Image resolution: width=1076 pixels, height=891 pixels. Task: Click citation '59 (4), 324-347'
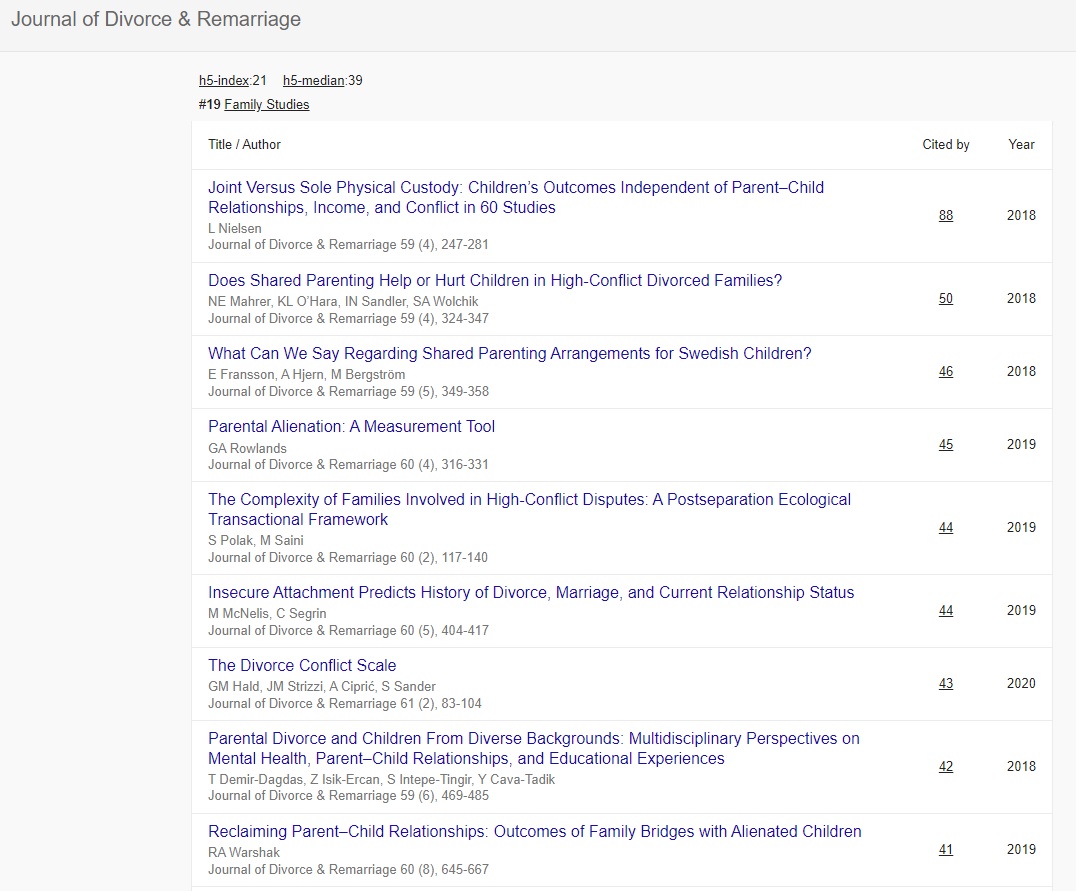[x=444, y=319]
